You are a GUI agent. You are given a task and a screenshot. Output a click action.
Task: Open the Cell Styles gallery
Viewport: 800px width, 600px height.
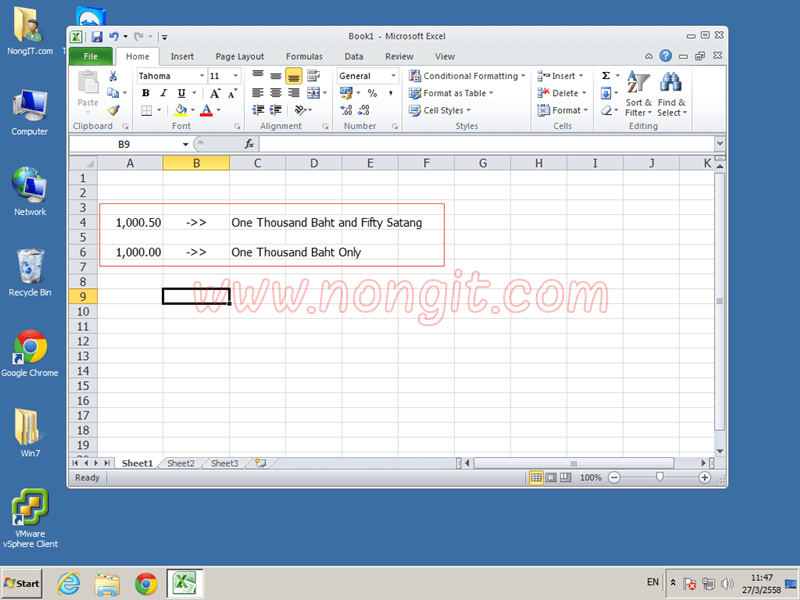440,110
